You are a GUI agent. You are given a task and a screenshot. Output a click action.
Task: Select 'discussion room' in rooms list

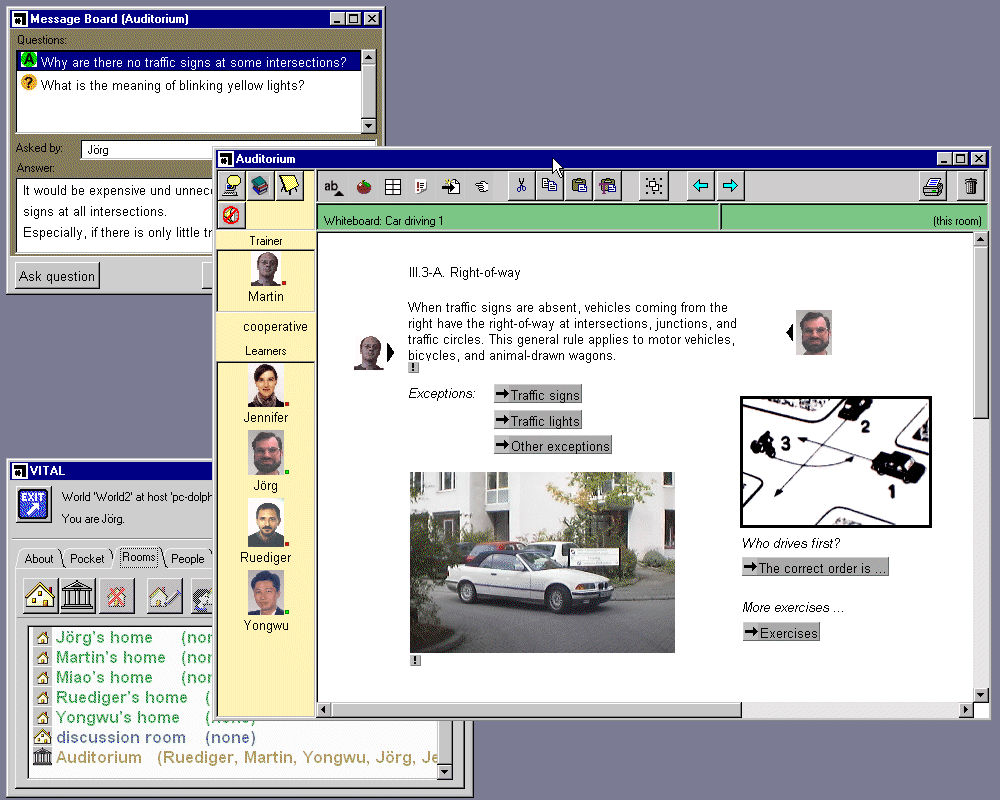[x=120, y=737]
